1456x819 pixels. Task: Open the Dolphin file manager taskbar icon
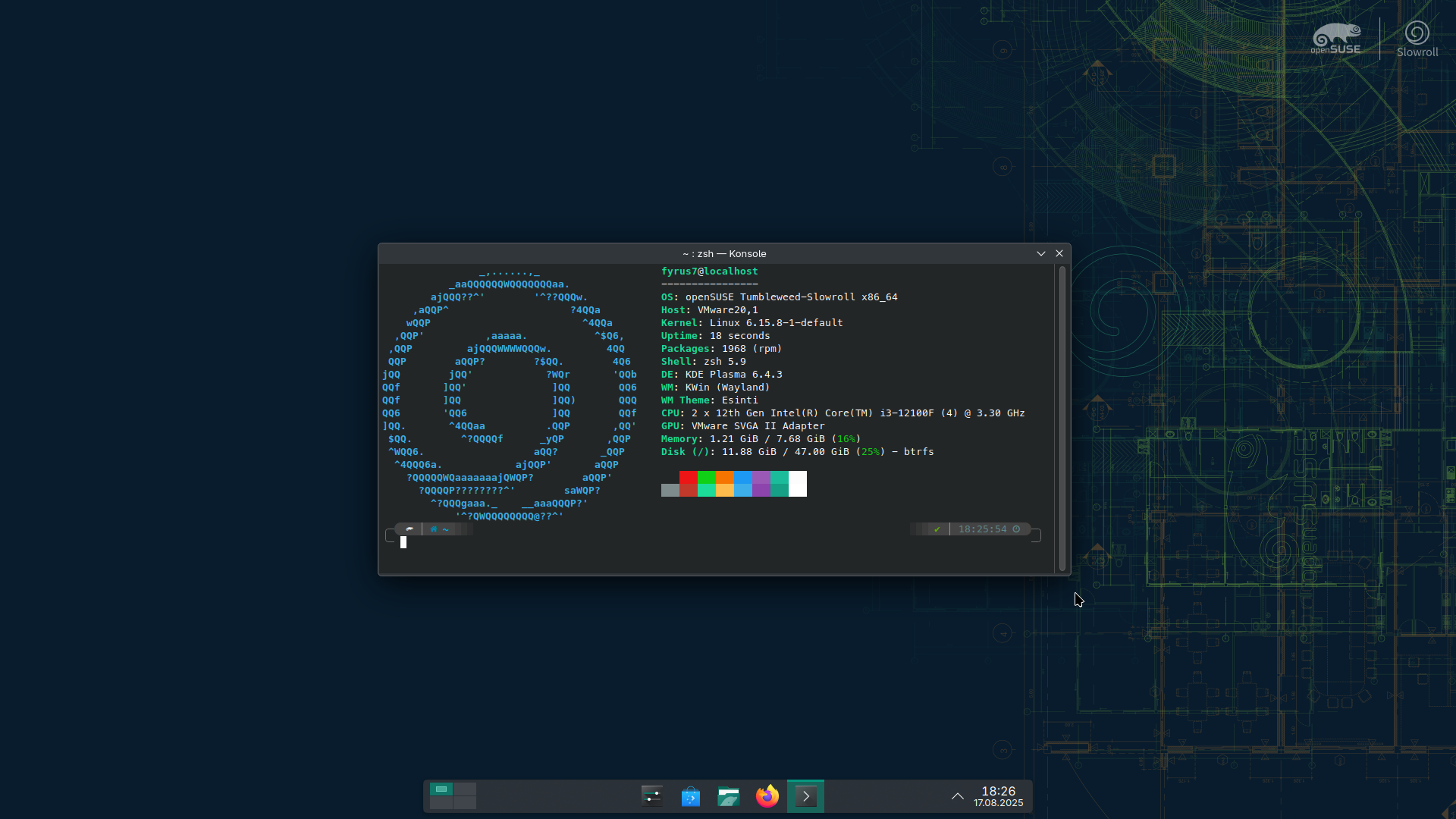(729, 796)
